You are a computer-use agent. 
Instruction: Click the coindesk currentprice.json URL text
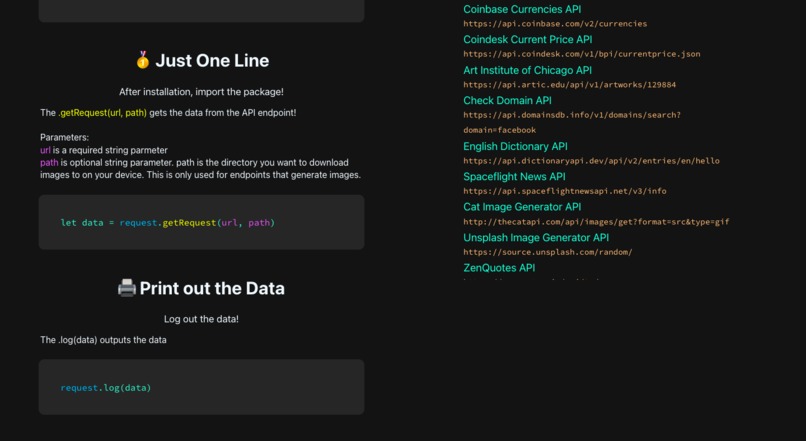point(581,54)
